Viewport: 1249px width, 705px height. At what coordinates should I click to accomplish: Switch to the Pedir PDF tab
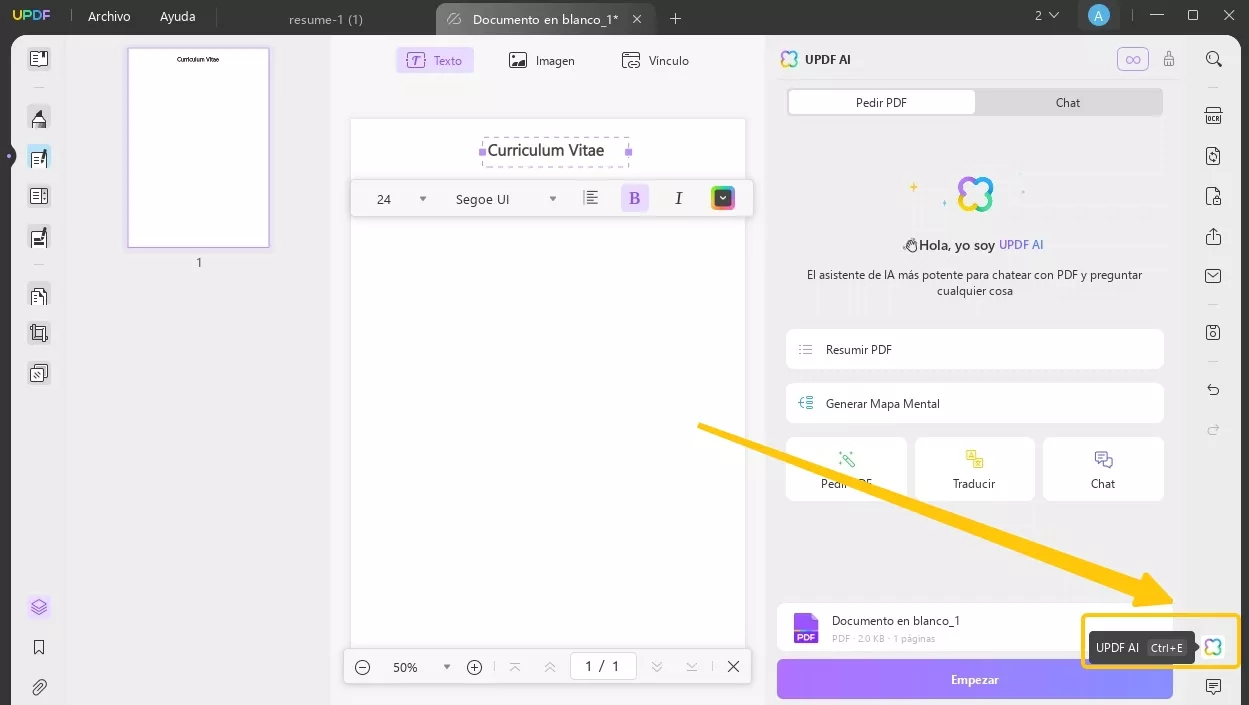pos(881,102)
